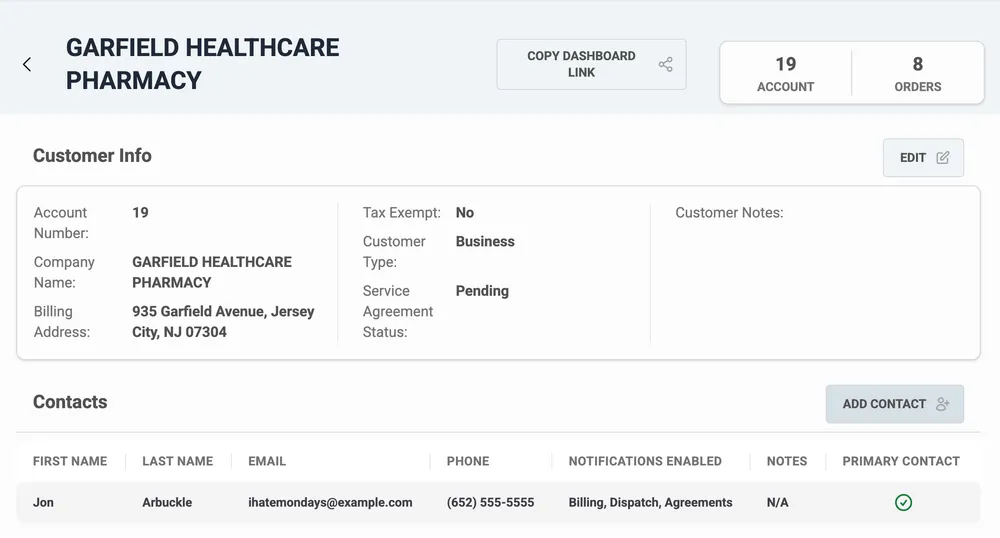Select the 935 Garfield Avenue billing address

pos(223,321)
